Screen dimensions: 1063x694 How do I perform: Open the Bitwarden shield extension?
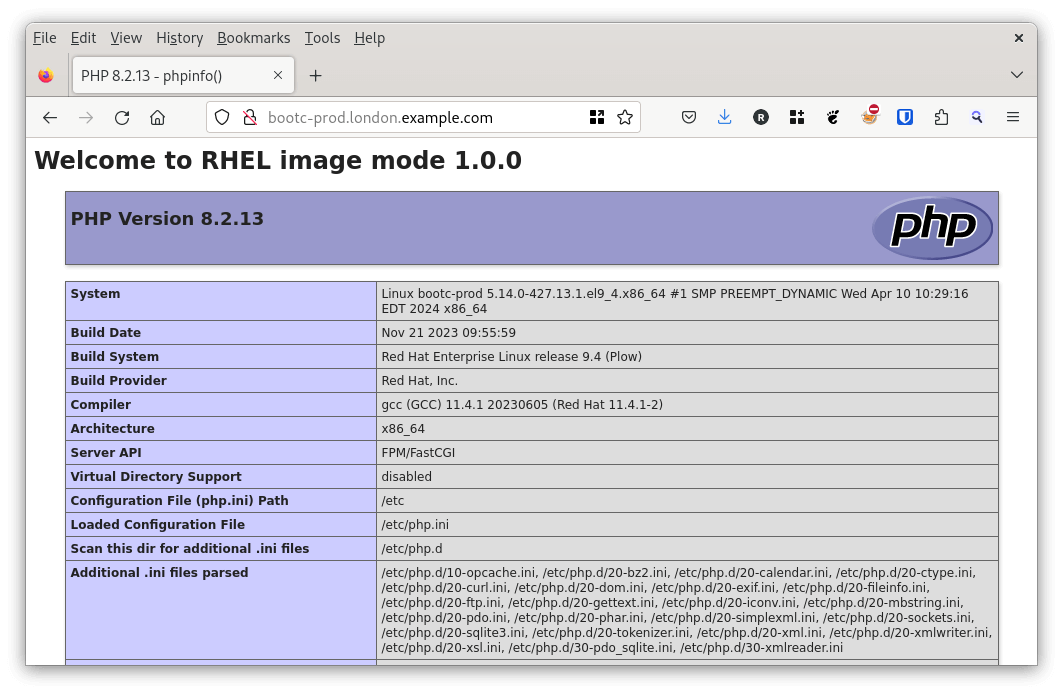pos(904,117)
